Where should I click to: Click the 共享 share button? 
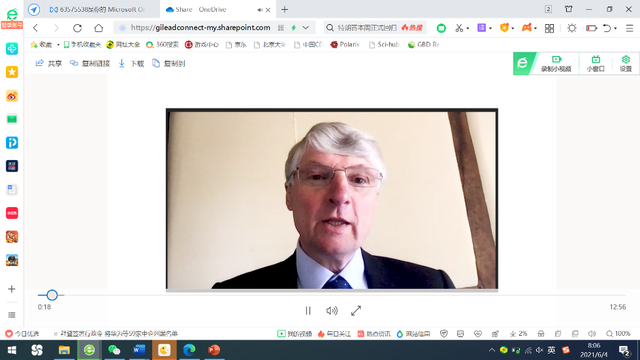[49, 63]
